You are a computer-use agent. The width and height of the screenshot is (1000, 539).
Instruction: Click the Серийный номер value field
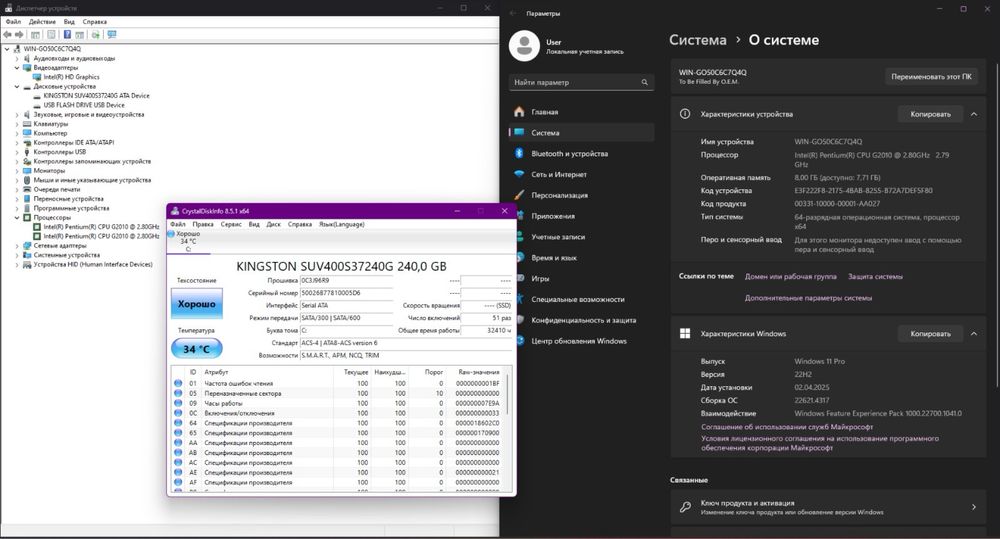[346, 293]
